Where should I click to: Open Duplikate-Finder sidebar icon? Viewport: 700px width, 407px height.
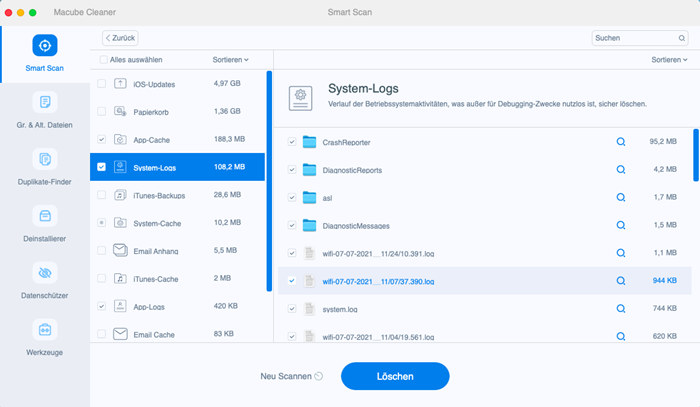pyautogui.click(x=45, y=159)
